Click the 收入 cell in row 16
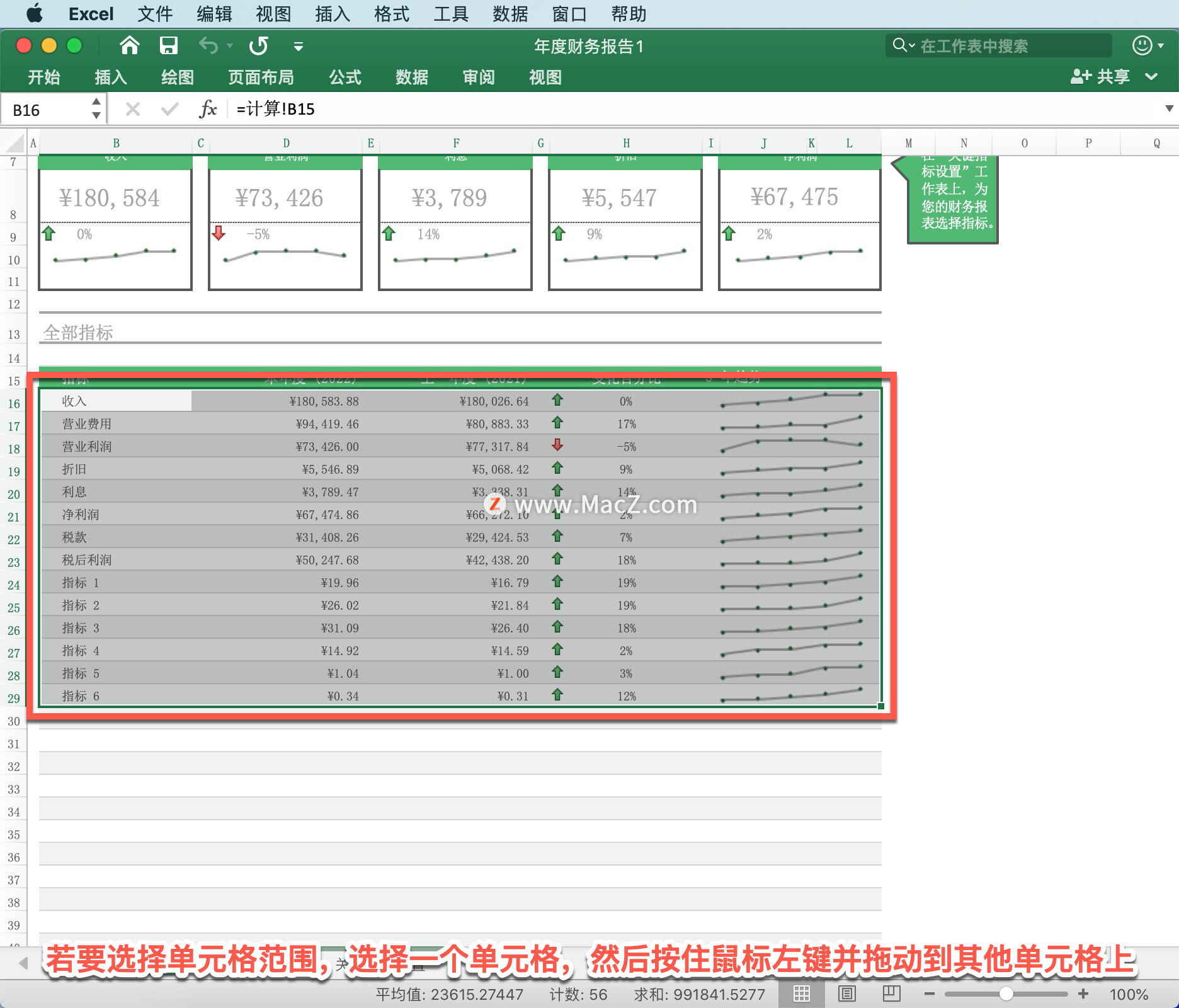Image resolution: width=1179 pixels, height=1008 pixels. pyautogui.click(x=116, y=401)
